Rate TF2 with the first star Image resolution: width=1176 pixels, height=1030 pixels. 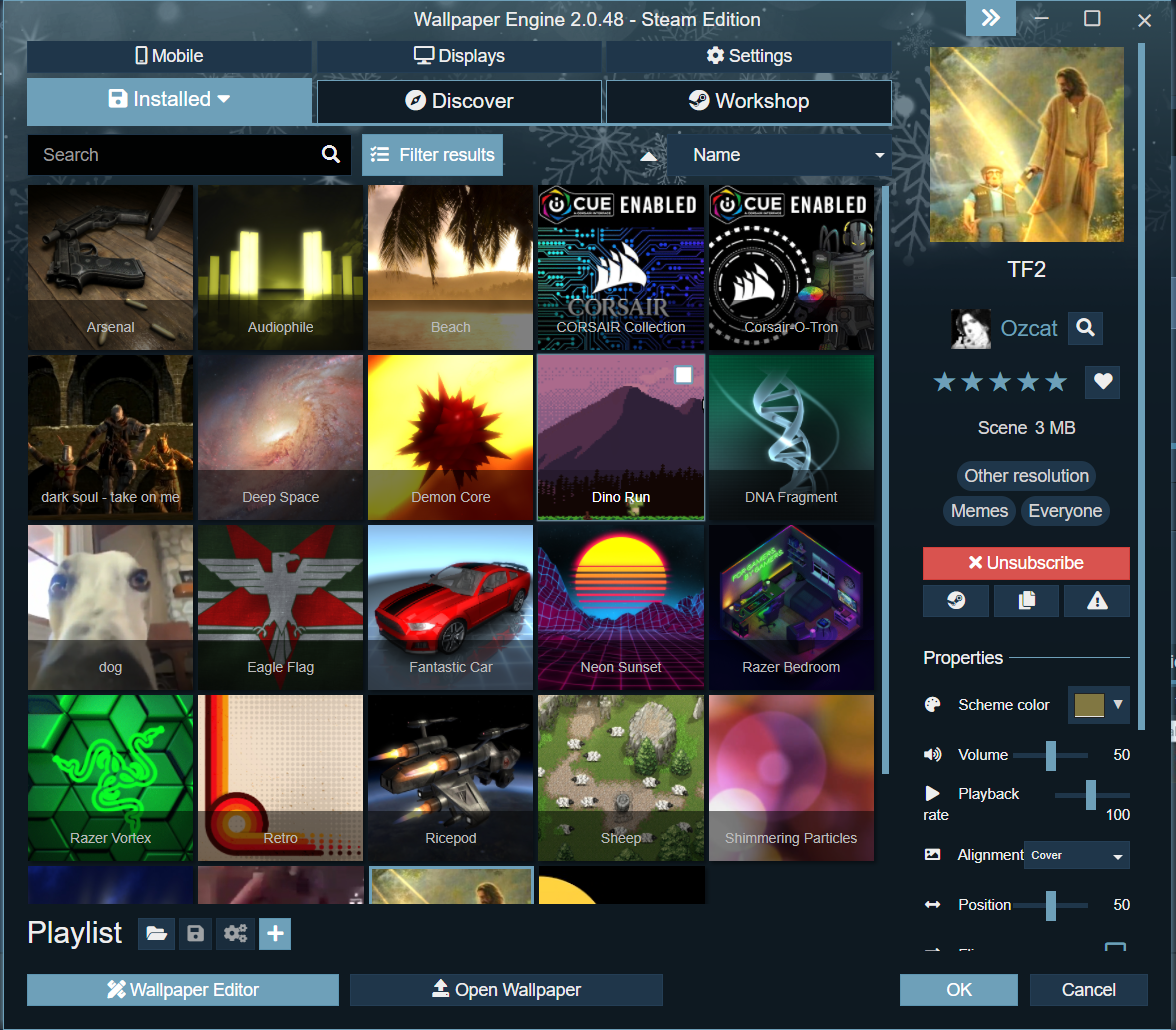(x=944, y=382)
